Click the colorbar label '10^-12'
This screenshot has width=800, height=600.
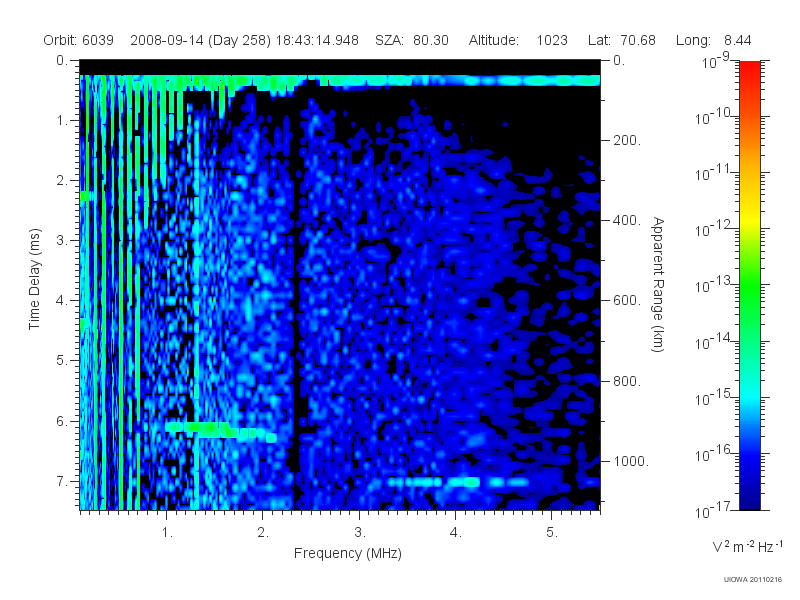(714, 229)
